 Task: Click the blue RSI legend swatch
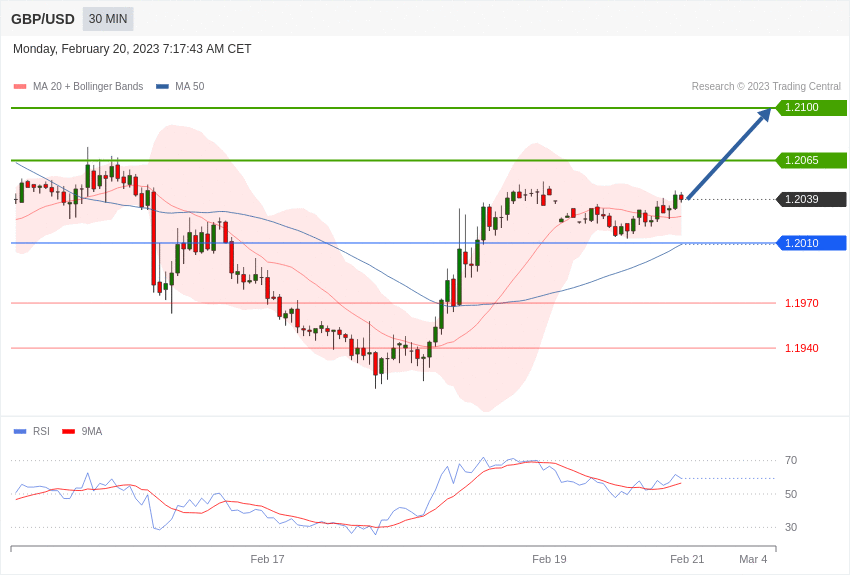tap(20, 431)
